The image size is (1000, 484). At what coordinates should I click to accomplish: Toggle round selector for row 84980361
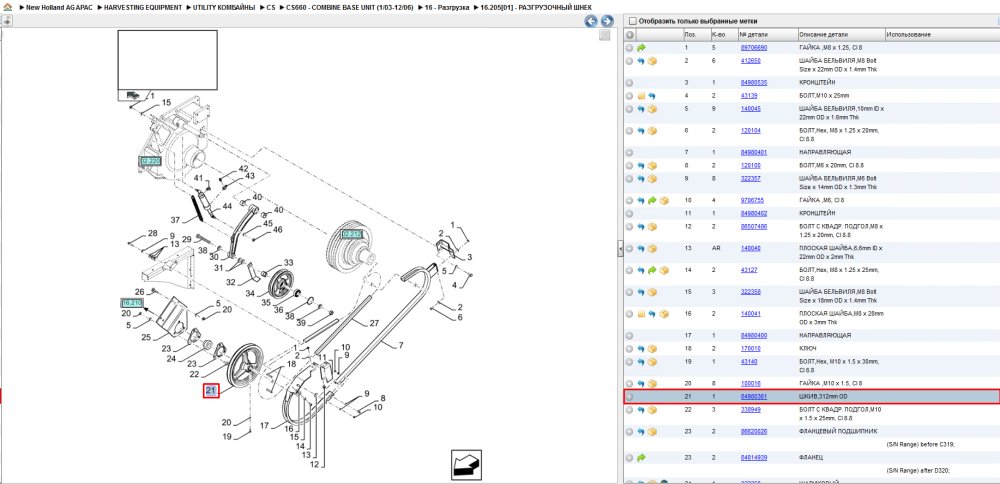pos(629,397)
